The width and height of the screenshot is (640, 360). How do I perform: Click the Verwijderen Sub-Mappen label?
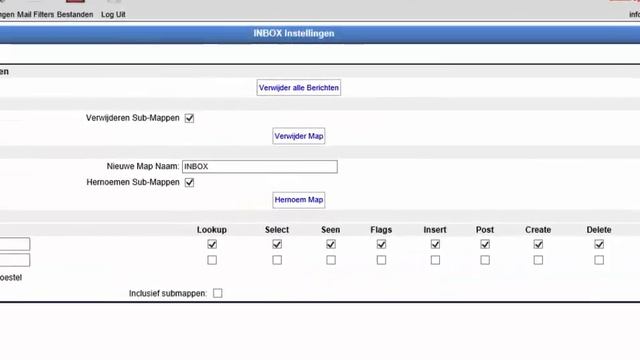[133, 118]
